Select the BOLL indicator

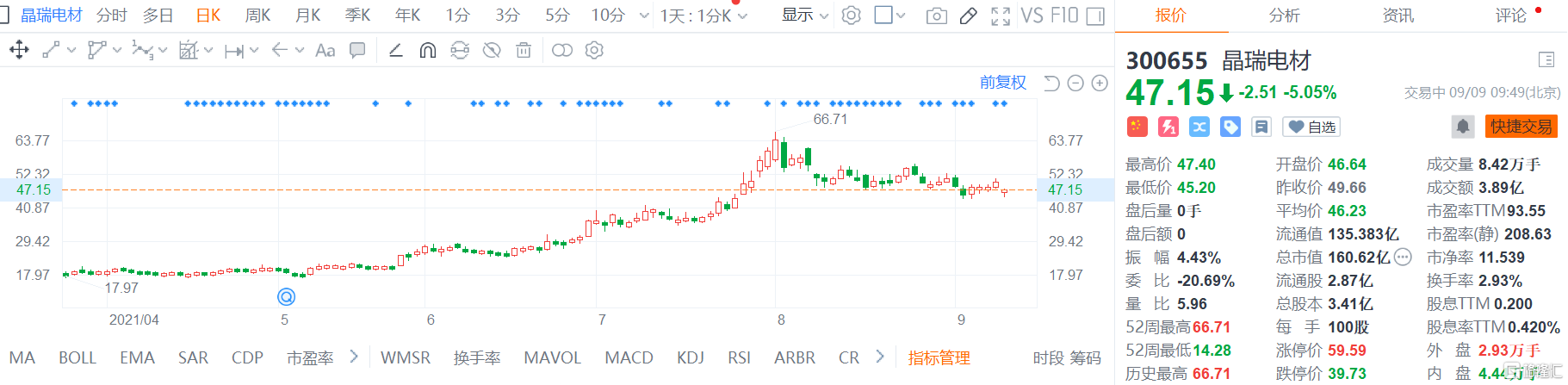[x=77, y=357]
